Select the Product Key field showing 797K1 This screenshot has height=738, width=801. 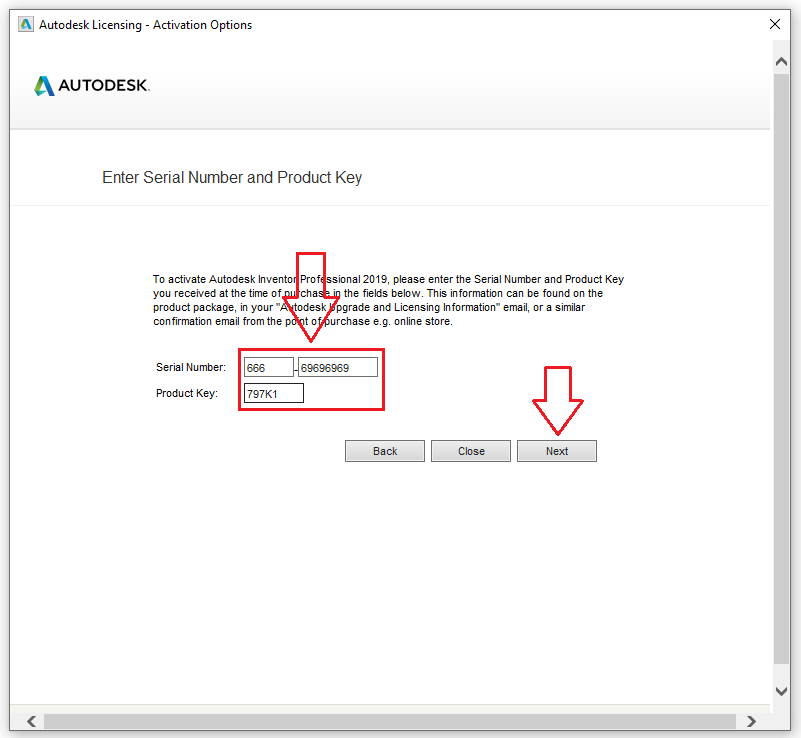coord(273,394)
